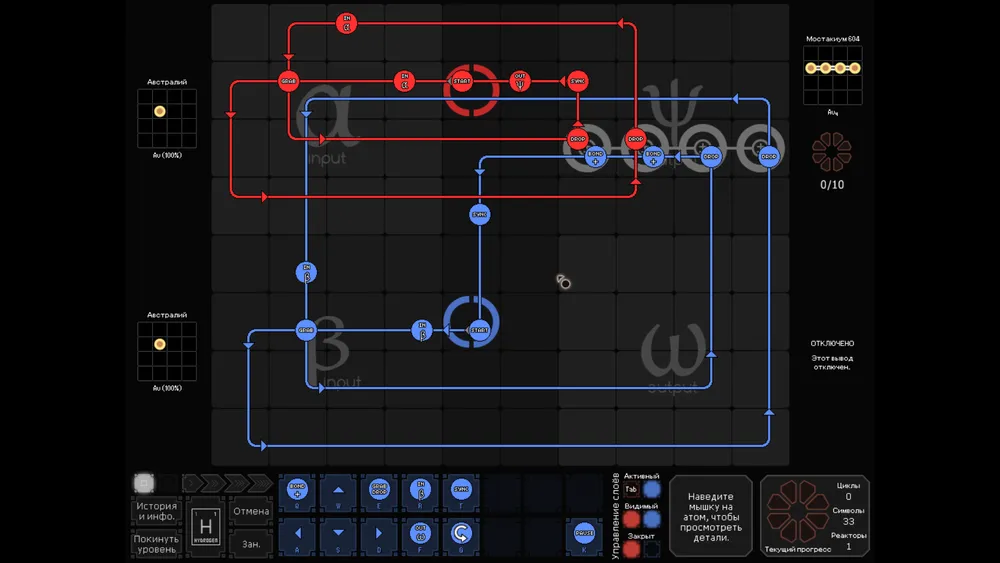Click the Текущий прогресс gauge

click(x=797, y=511)
